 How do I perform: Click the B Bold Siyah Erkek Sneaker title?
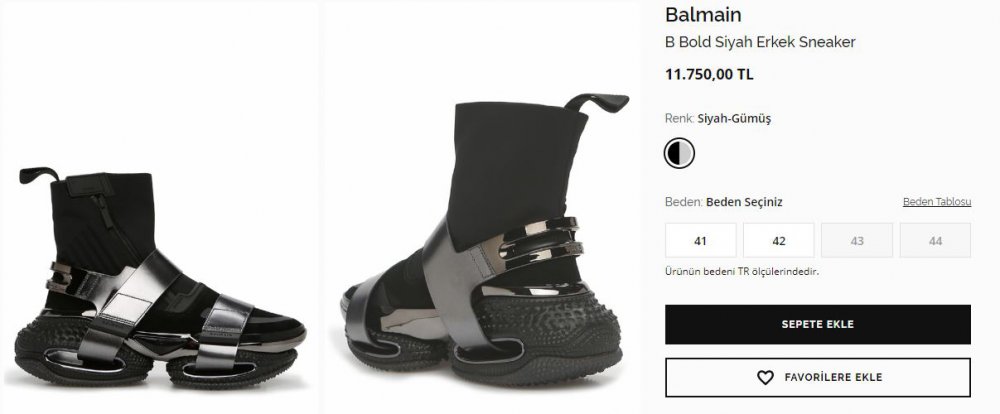[760, 42]
